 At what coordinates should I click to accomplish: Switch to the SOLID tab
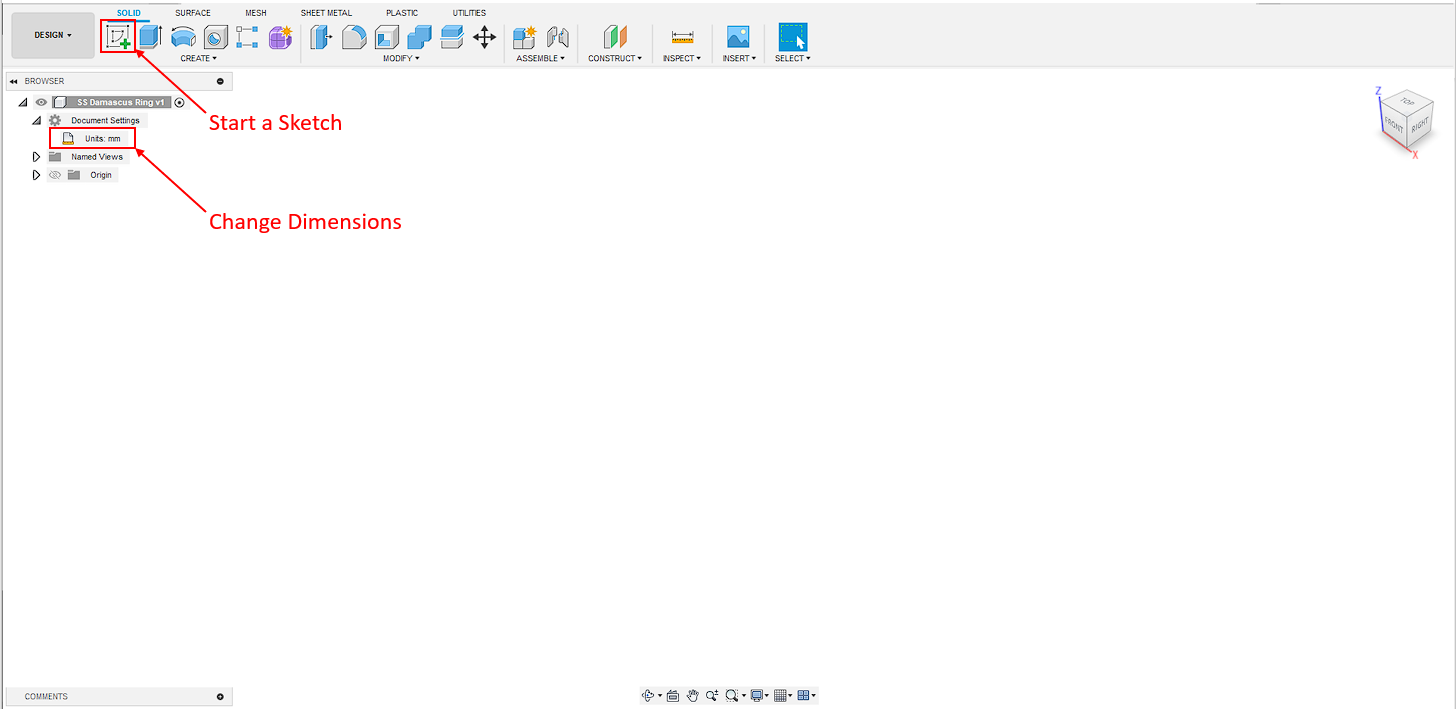pos(129,13)
